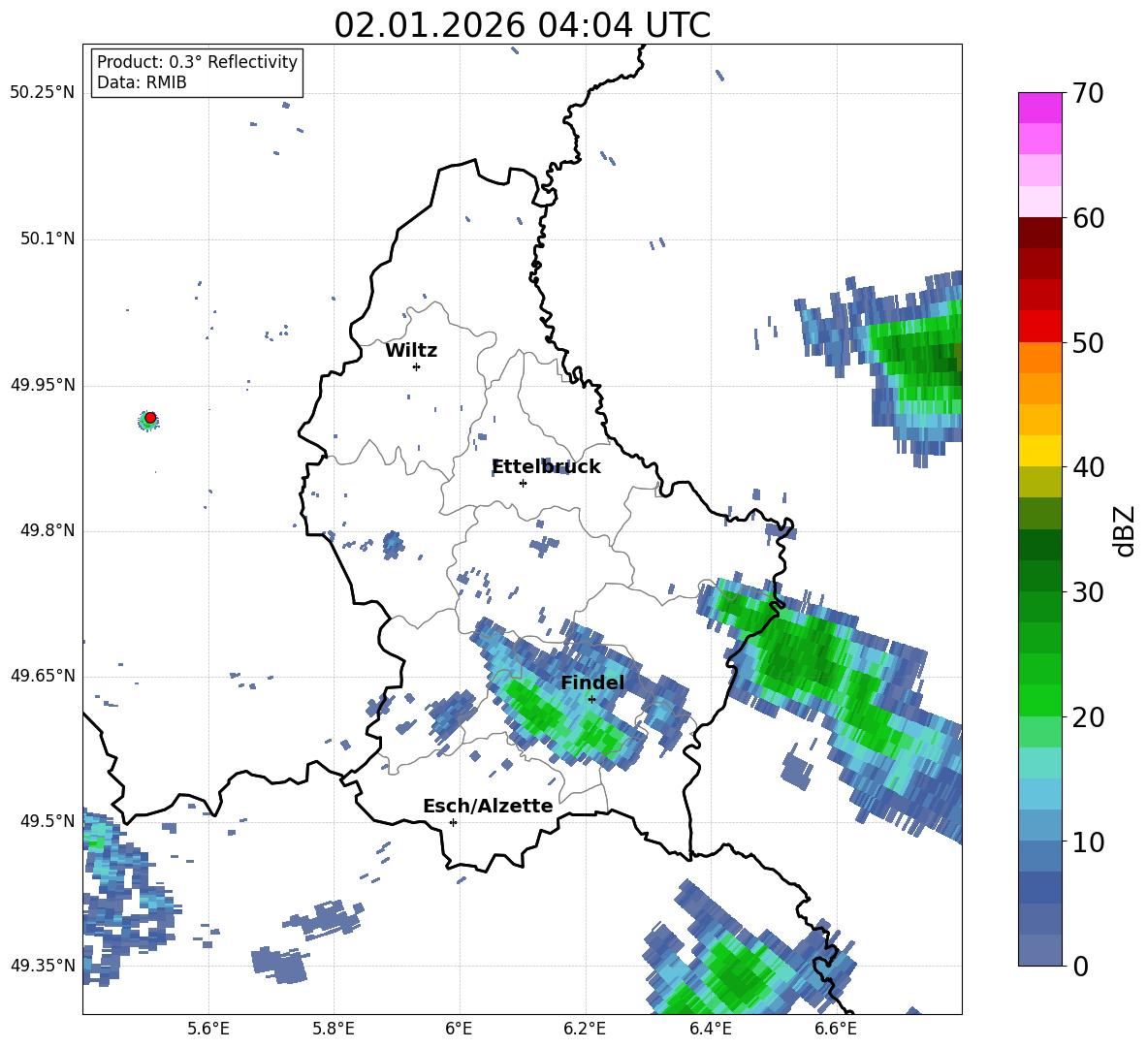This screenshot has height=1048, width=1148.
Task: Click the 5.6°E longitude label
Action: (208, 1029)
